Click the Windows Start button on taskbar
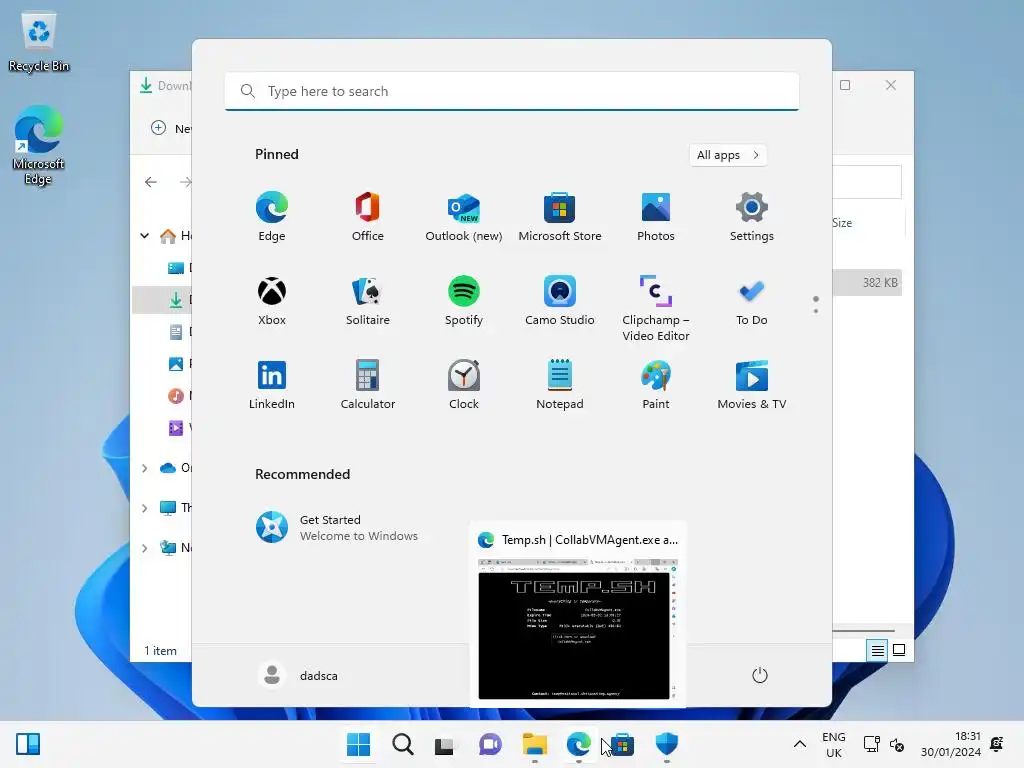 tap(358, 744)
